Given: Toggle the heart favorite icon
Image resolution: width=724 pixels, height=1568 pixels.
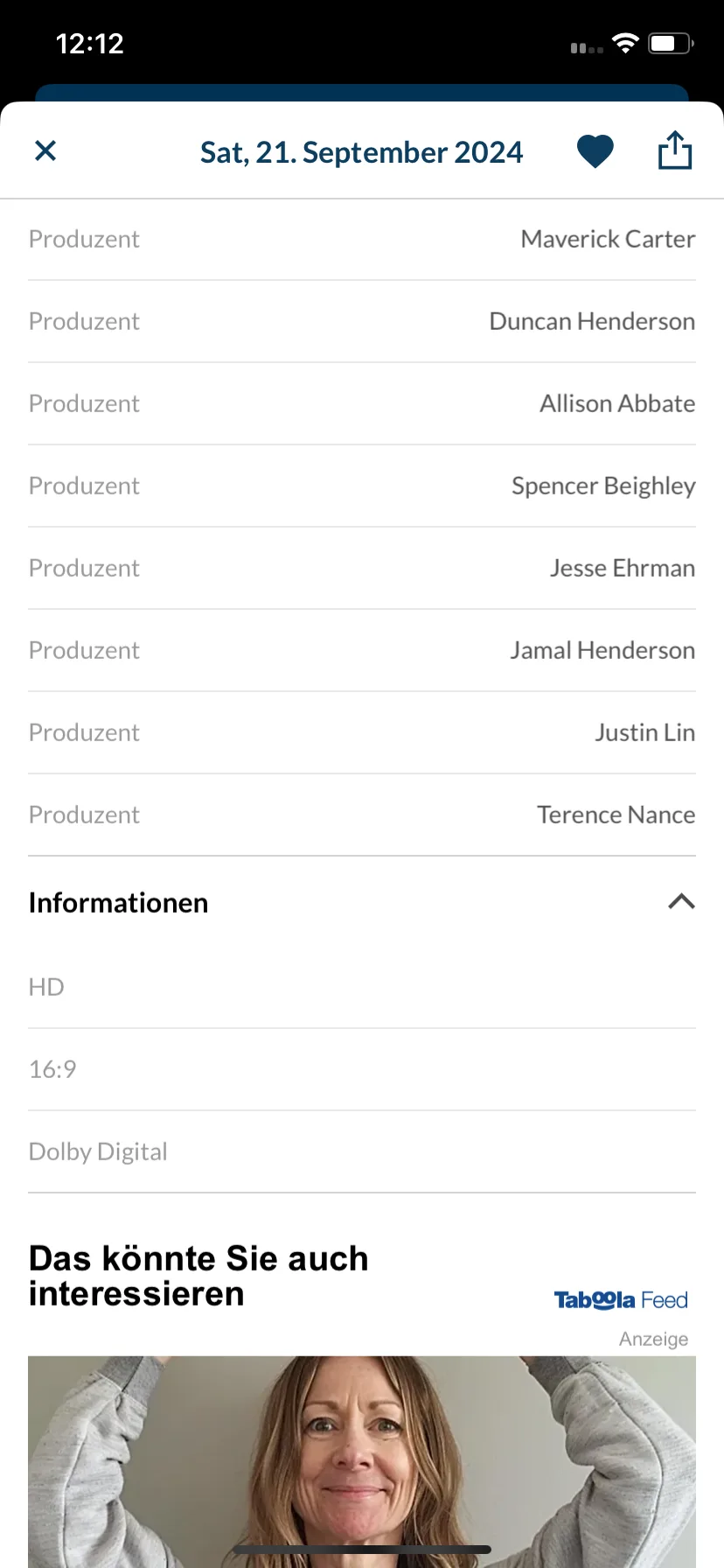Looking at the screenshot, I should point(595,151).
